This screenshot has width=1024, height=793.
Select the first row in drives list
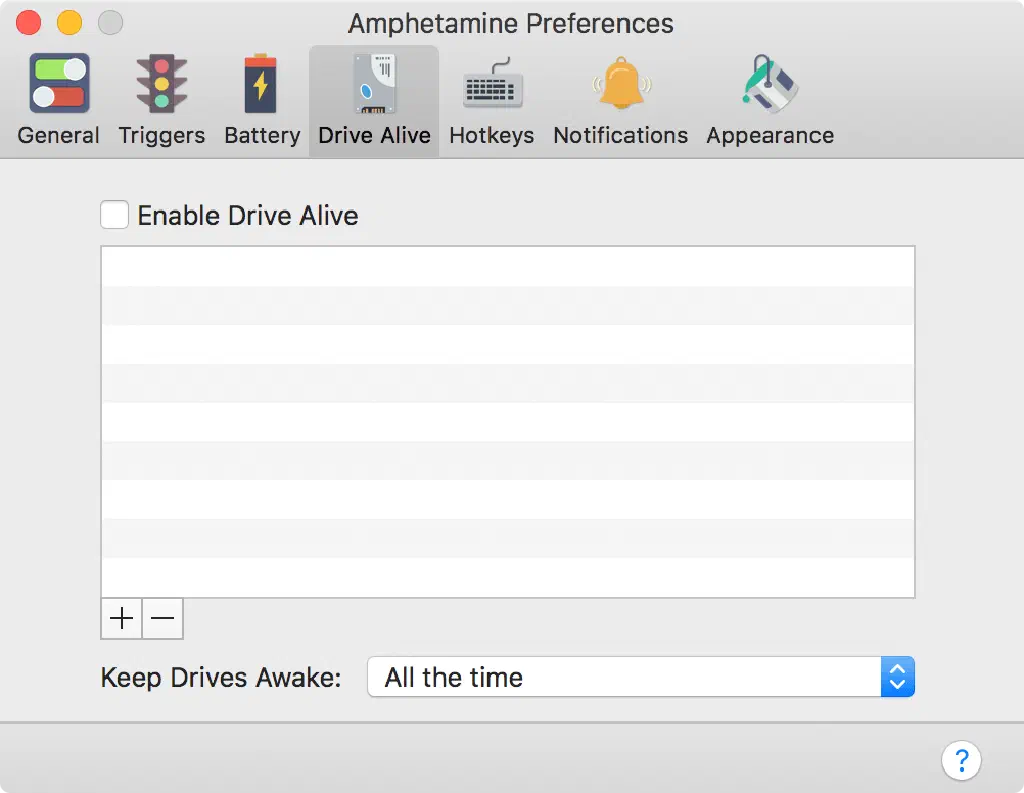pos(507,266)
